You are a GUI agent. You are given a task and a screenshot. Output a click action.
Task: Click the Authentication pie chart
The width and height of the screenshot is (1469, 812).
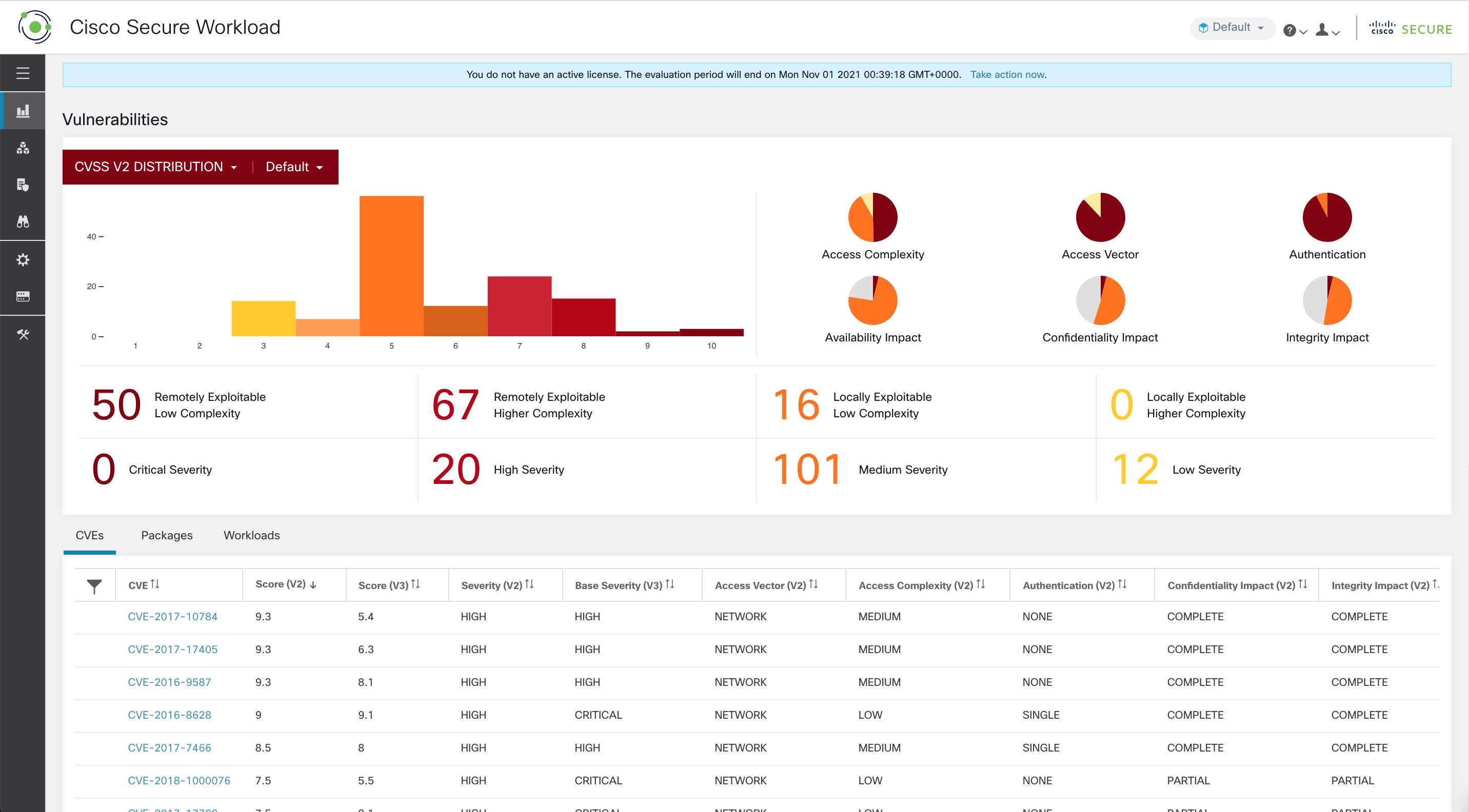[x=1327, y=217]
